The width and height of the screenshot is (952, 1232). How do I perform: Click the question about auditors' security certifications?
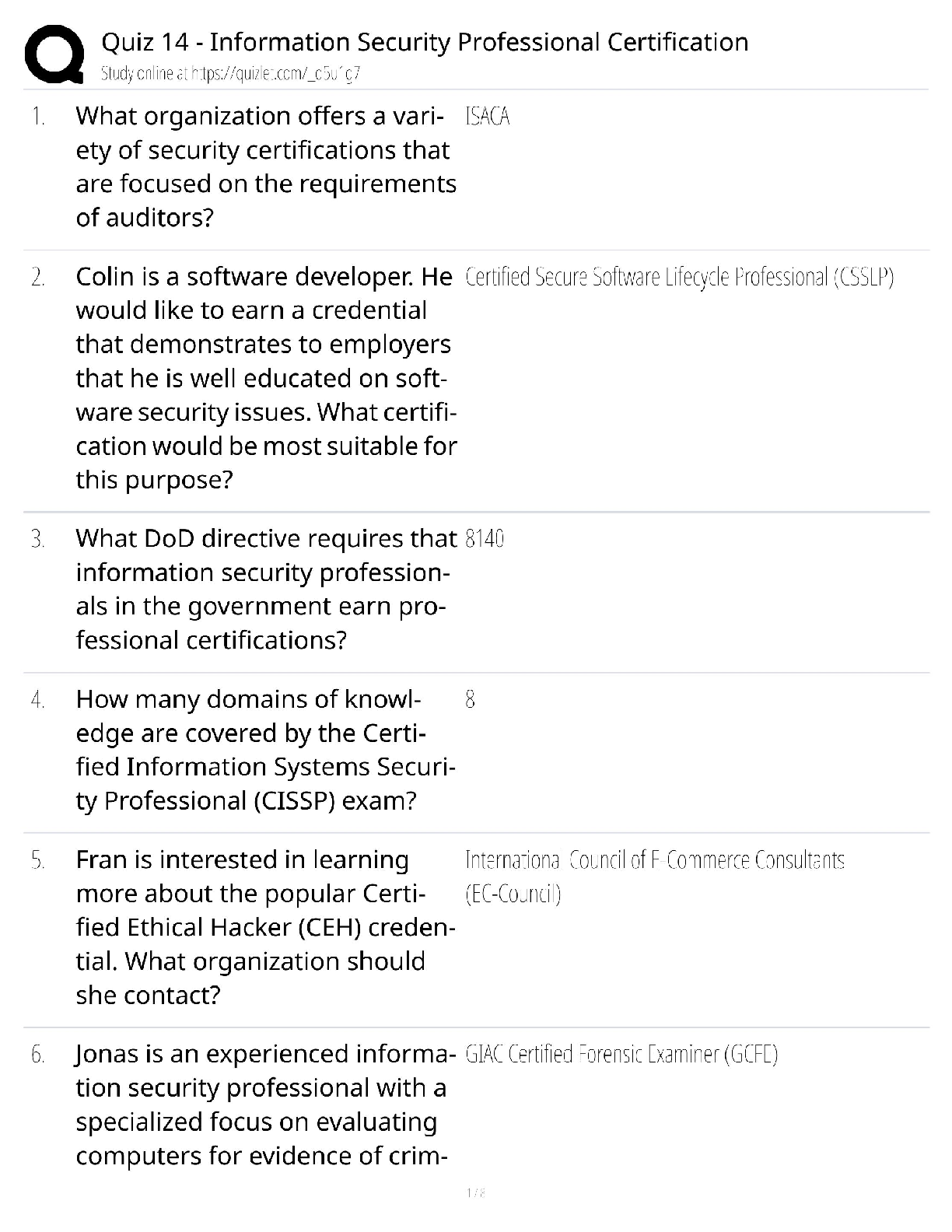pos(265,166)
